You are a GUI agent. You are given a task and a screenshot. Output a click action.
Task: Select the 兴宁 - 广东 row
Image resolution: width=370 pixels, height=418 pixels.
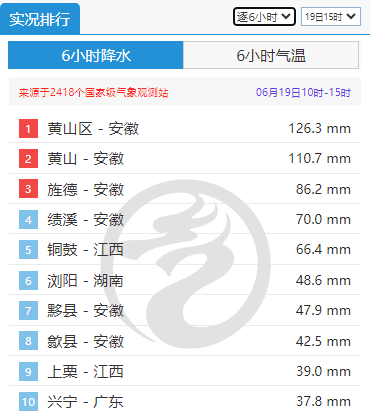click(x=185, y=402)
